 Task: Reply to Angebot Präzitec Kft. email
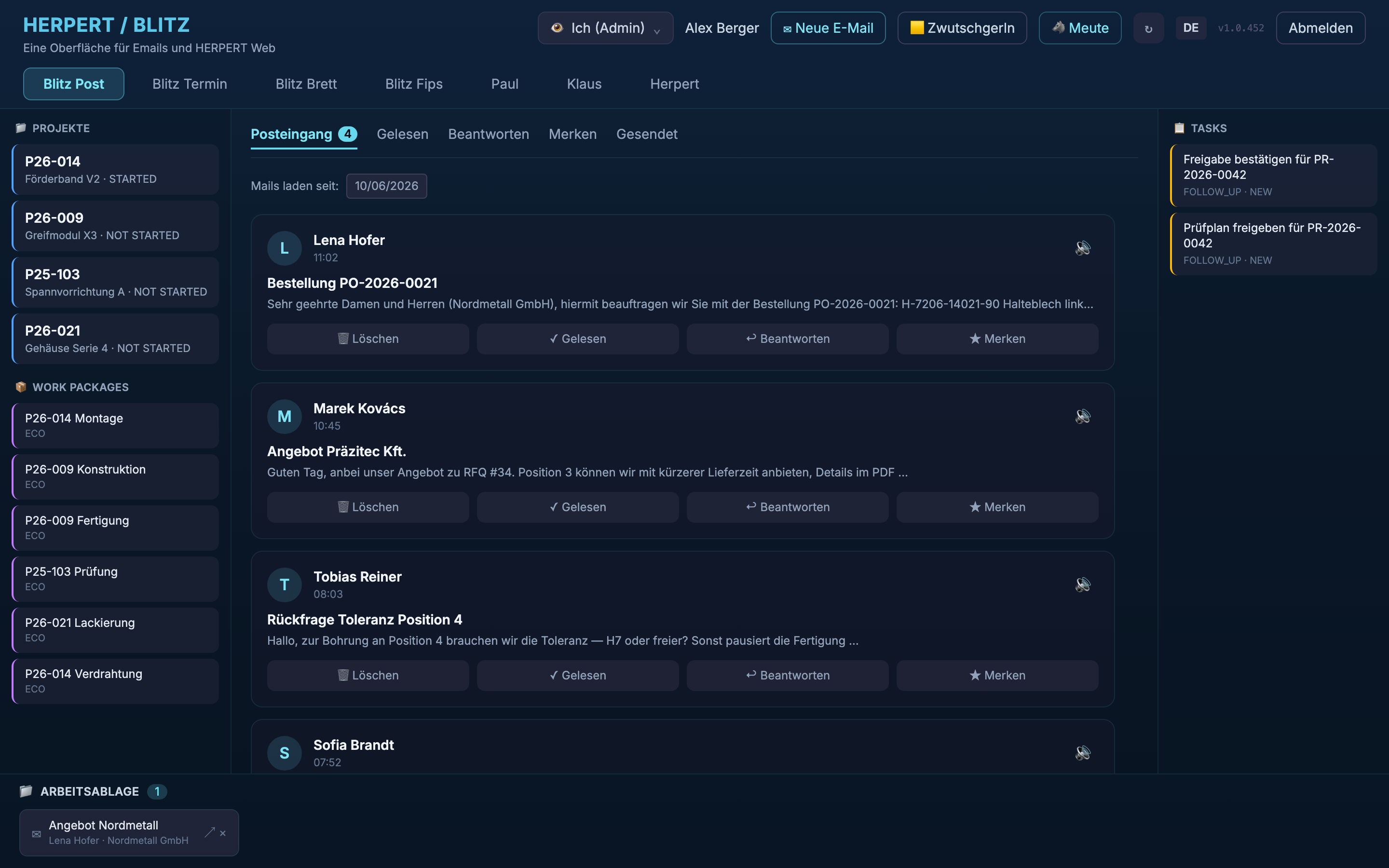click(x=788, y=507)
